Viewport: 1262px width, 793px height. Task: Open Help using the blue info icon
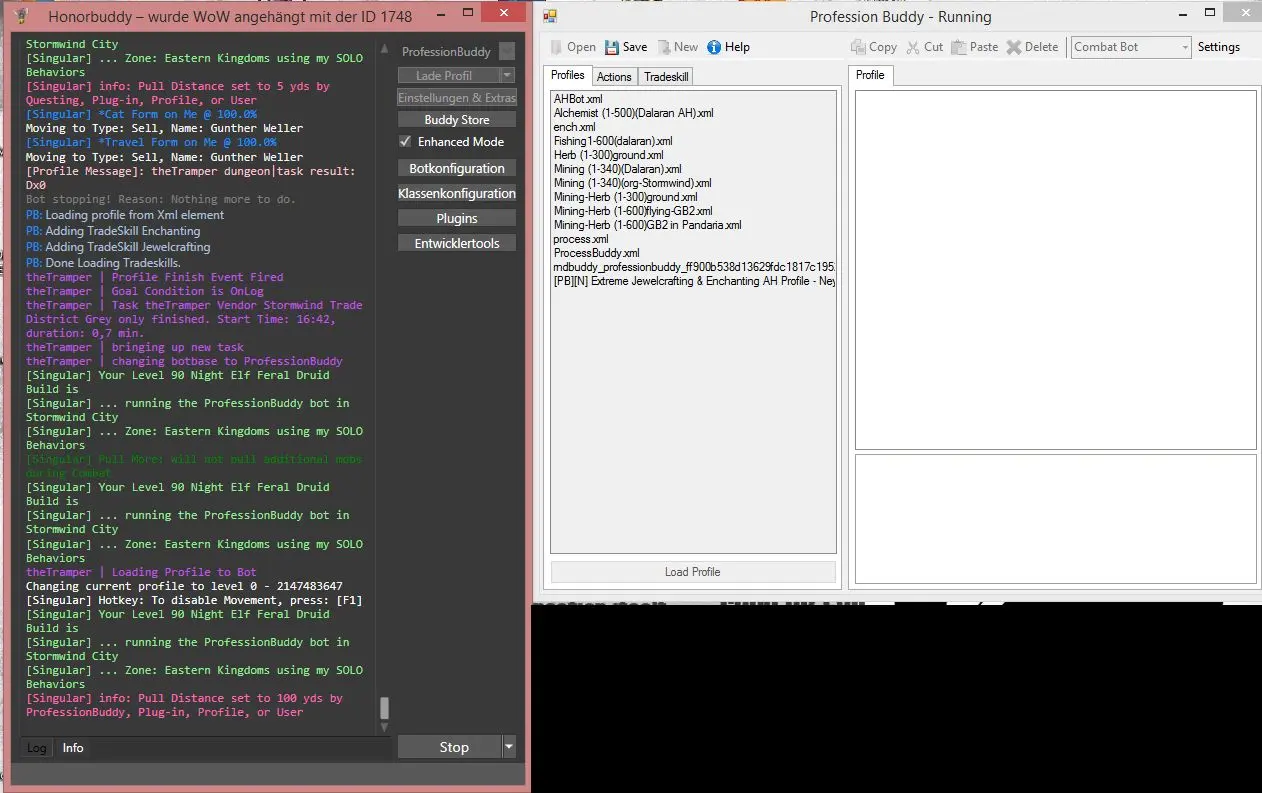[714, 47]
